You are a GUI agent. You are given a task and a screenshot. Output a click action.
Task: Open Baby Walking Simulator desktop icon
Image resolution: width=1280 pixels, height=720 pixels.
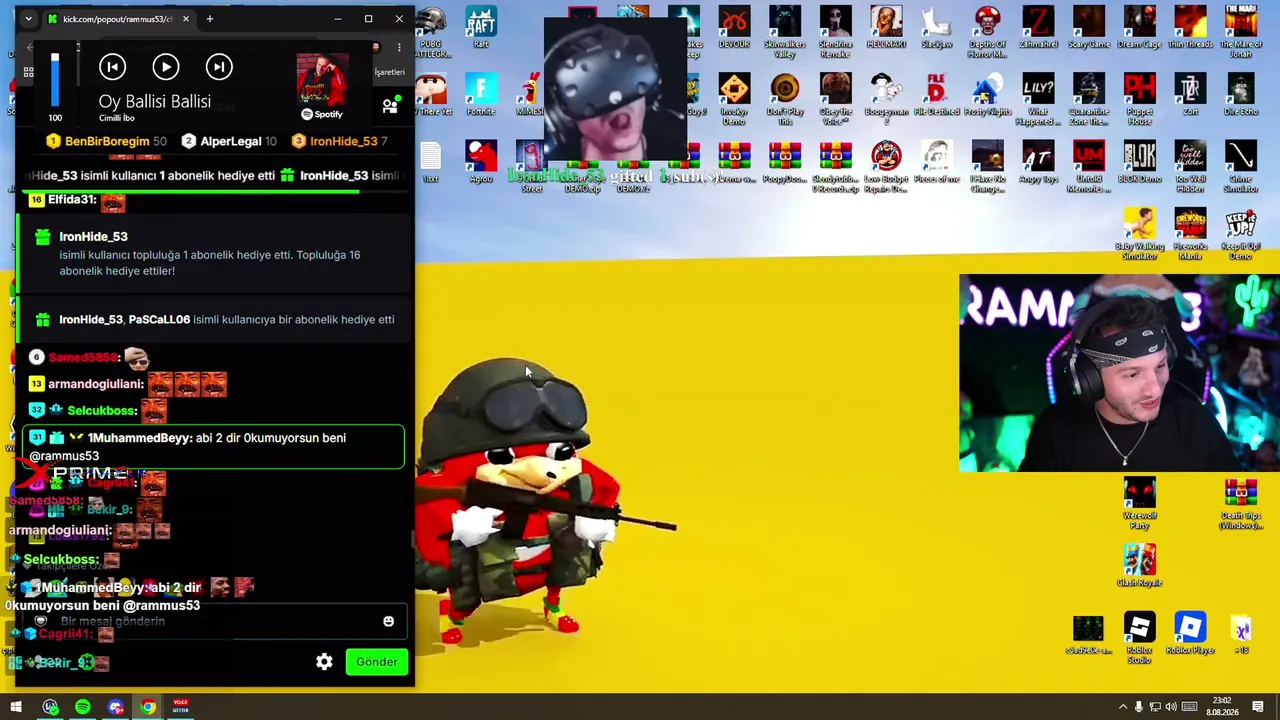[1139, 234]
